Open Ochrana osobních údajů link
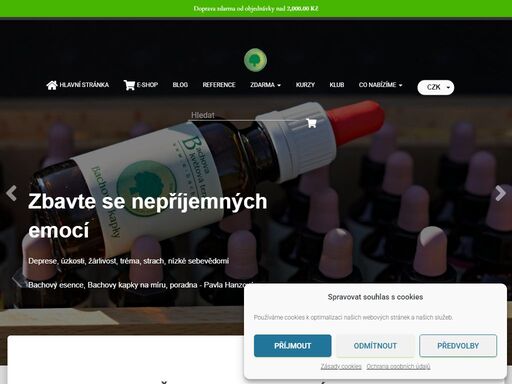The image size is (512, 384). 398,366
